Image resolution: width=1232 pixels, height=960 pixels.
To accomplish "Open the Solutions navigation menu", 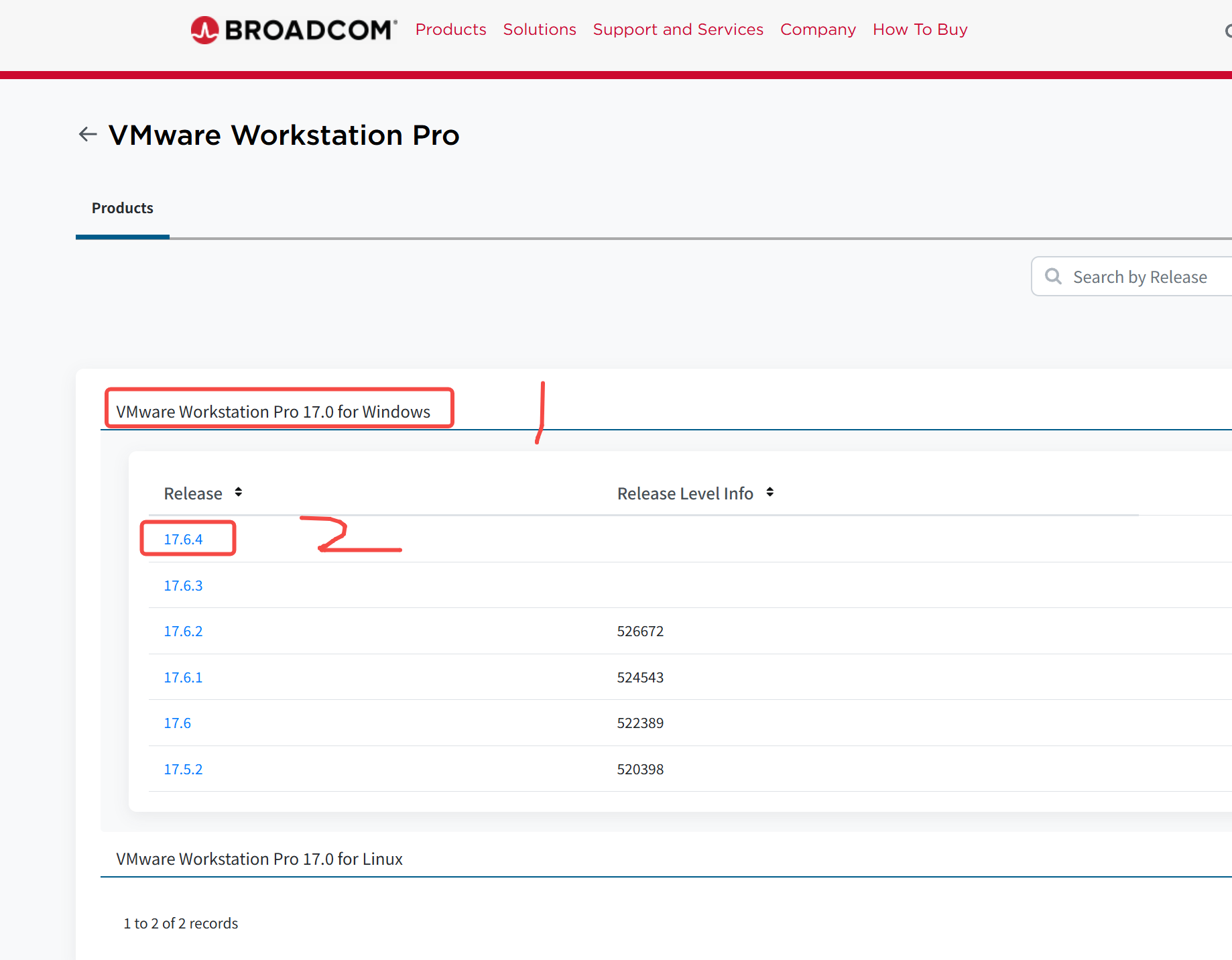I will coord(540,29).
